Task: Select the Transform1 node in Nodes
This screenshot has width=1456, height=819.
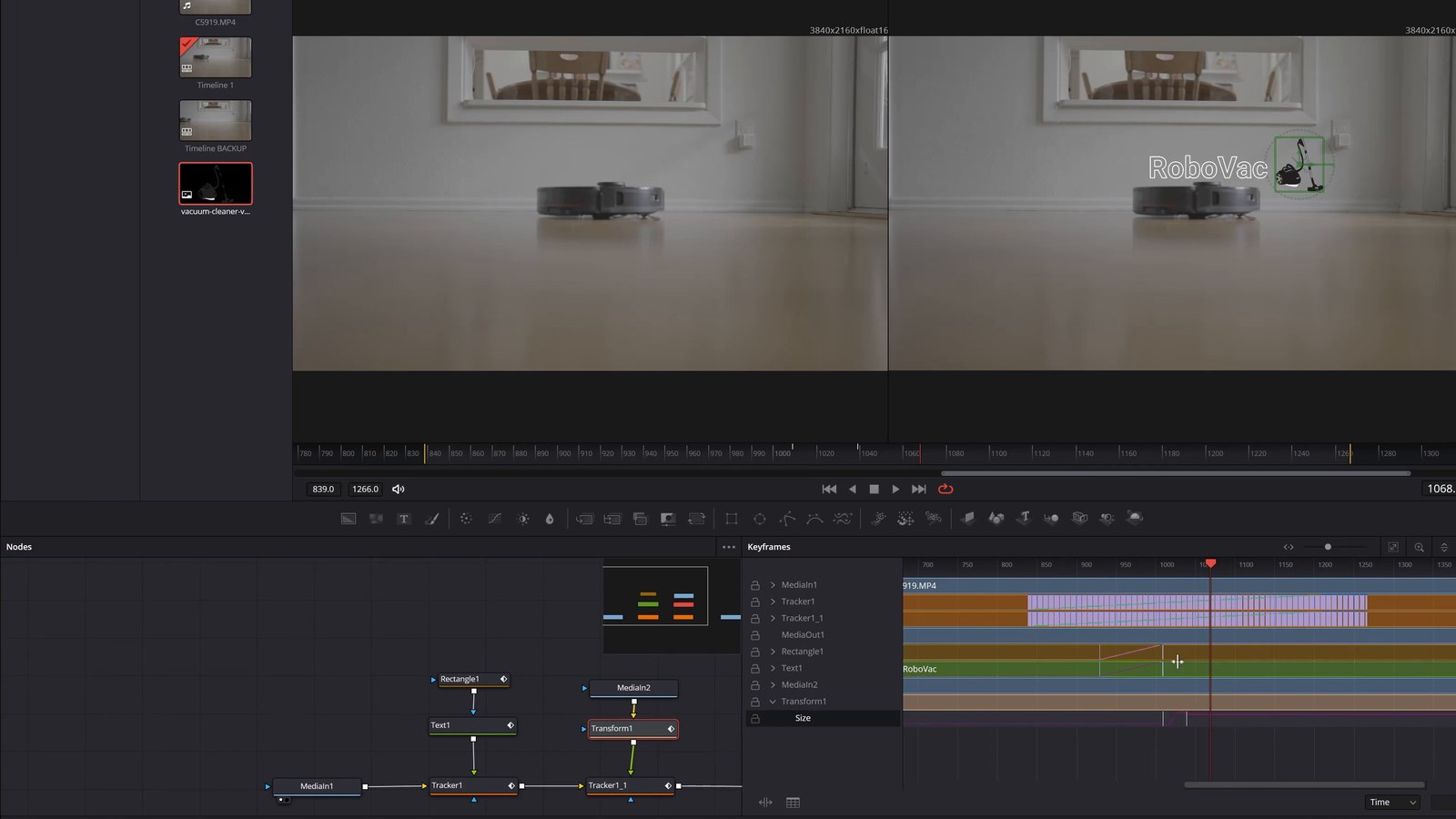Action: (x=632, y=729)
